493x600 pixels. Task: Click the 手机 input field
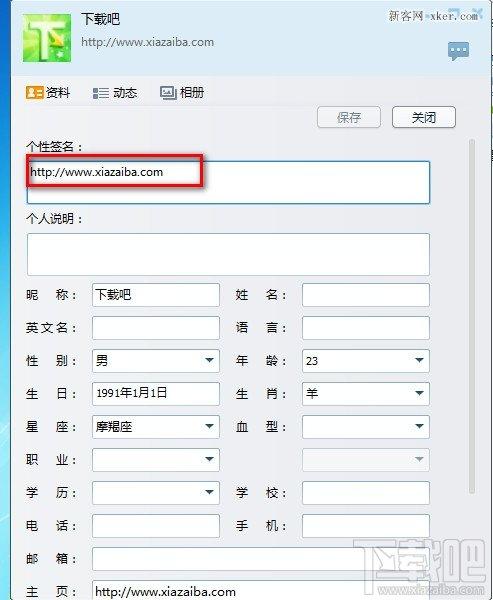pos(366,526)
